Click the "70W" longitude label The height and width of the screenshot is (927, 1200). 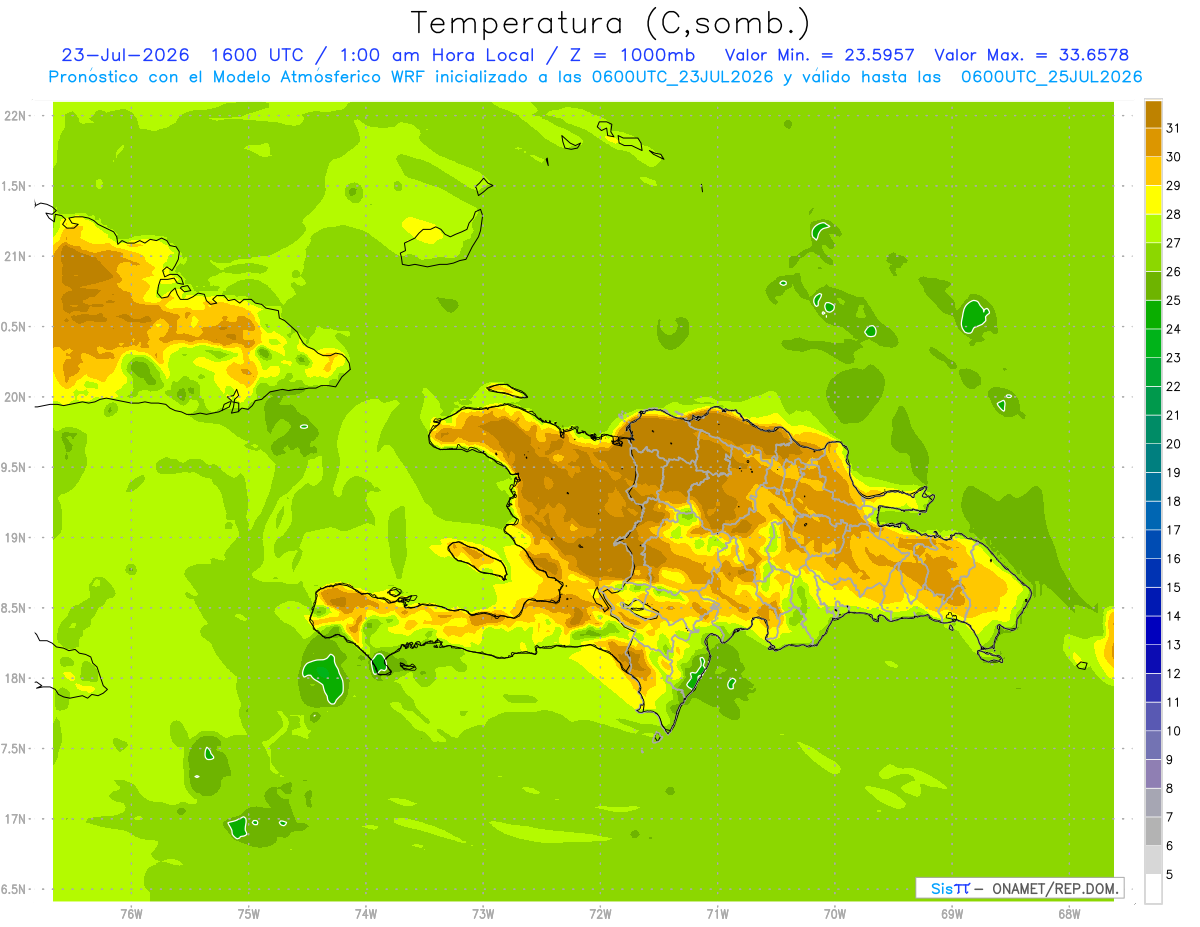click(835, 913)
